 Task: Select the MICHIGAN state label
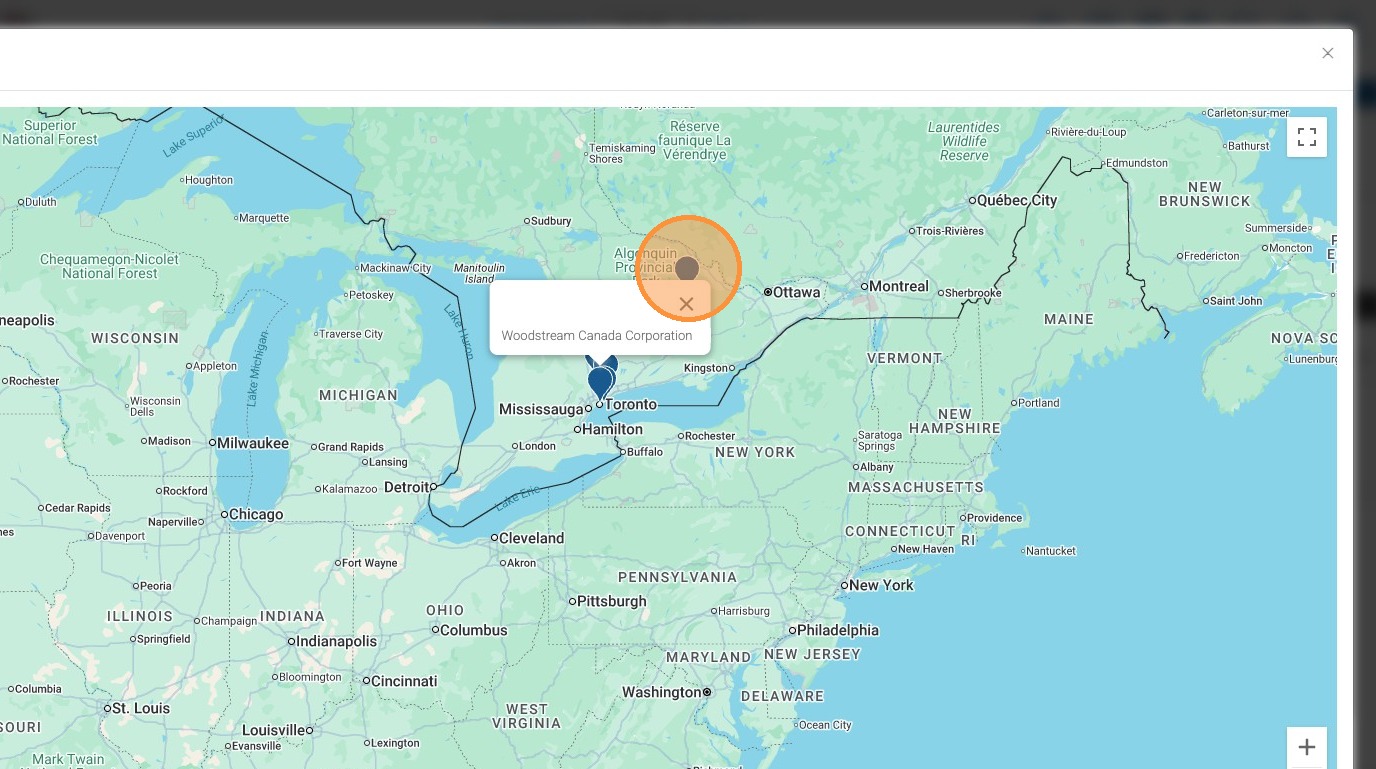tap(358, 395)
